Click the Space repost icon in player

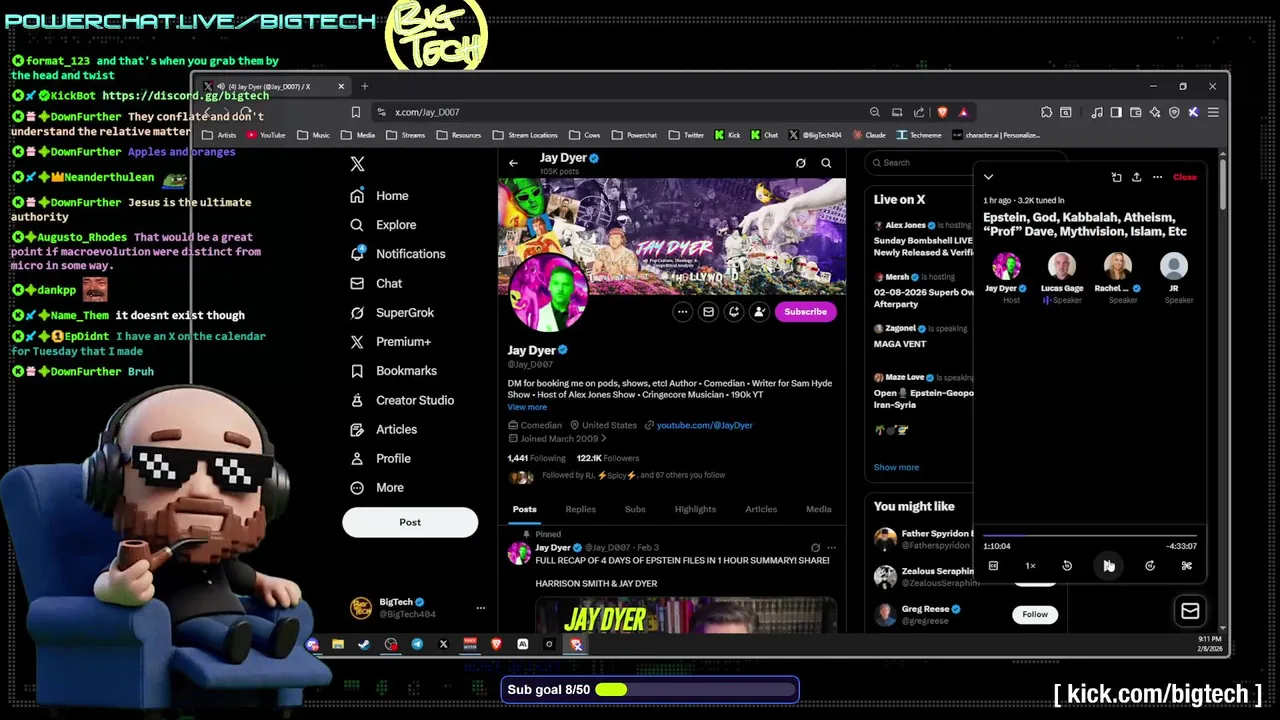tap(1116, 177)
